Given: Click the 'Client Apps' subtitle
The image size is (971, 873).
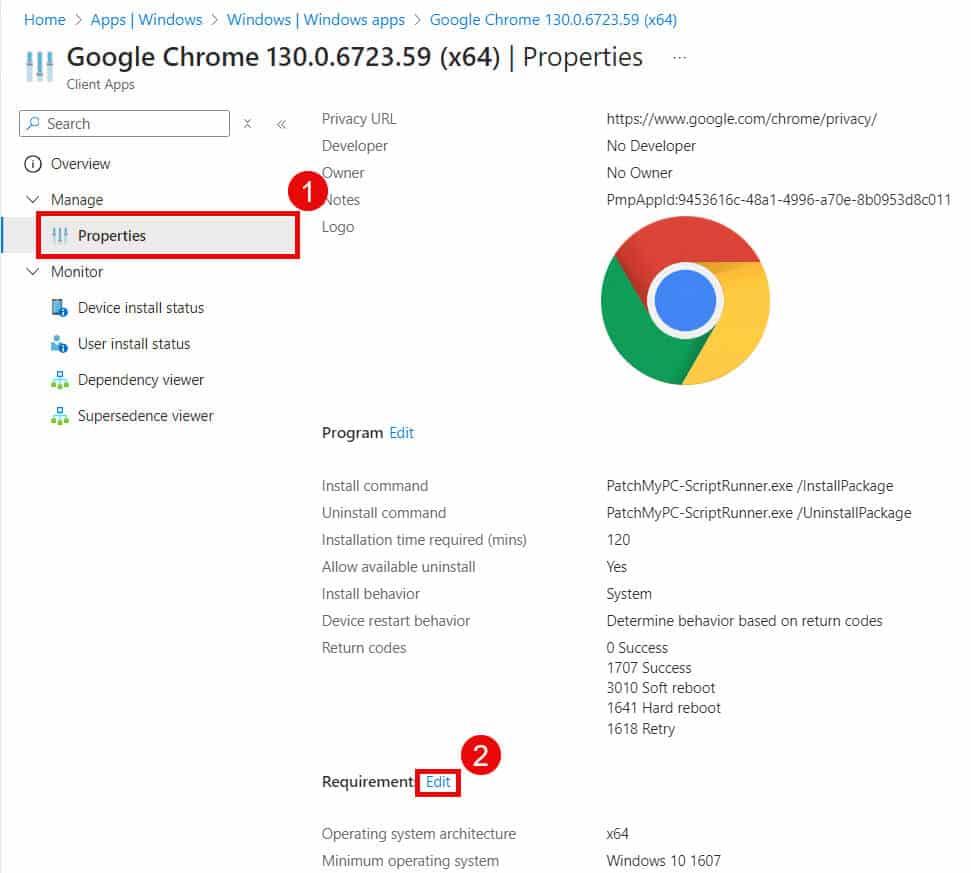Looking at the screenshot, I should click(100, 84).
